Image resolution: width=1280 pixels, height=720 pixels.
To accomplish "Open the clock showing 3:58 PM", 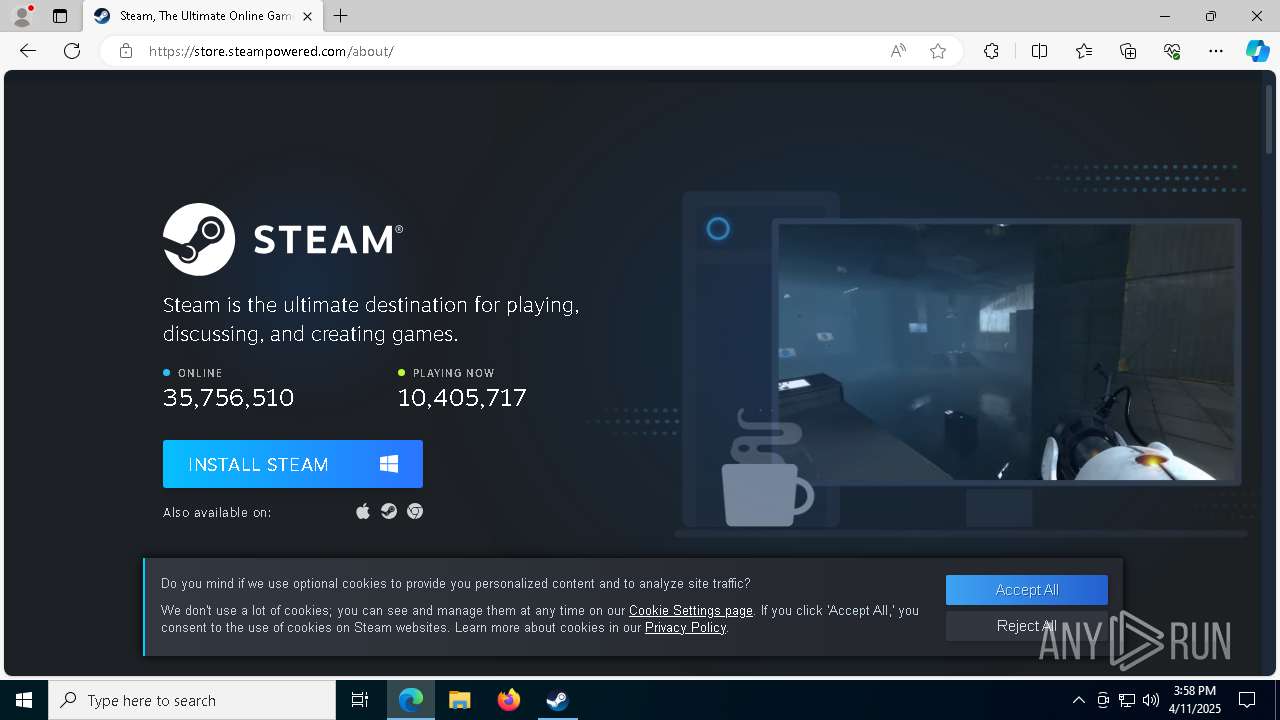I will 1196,700.
